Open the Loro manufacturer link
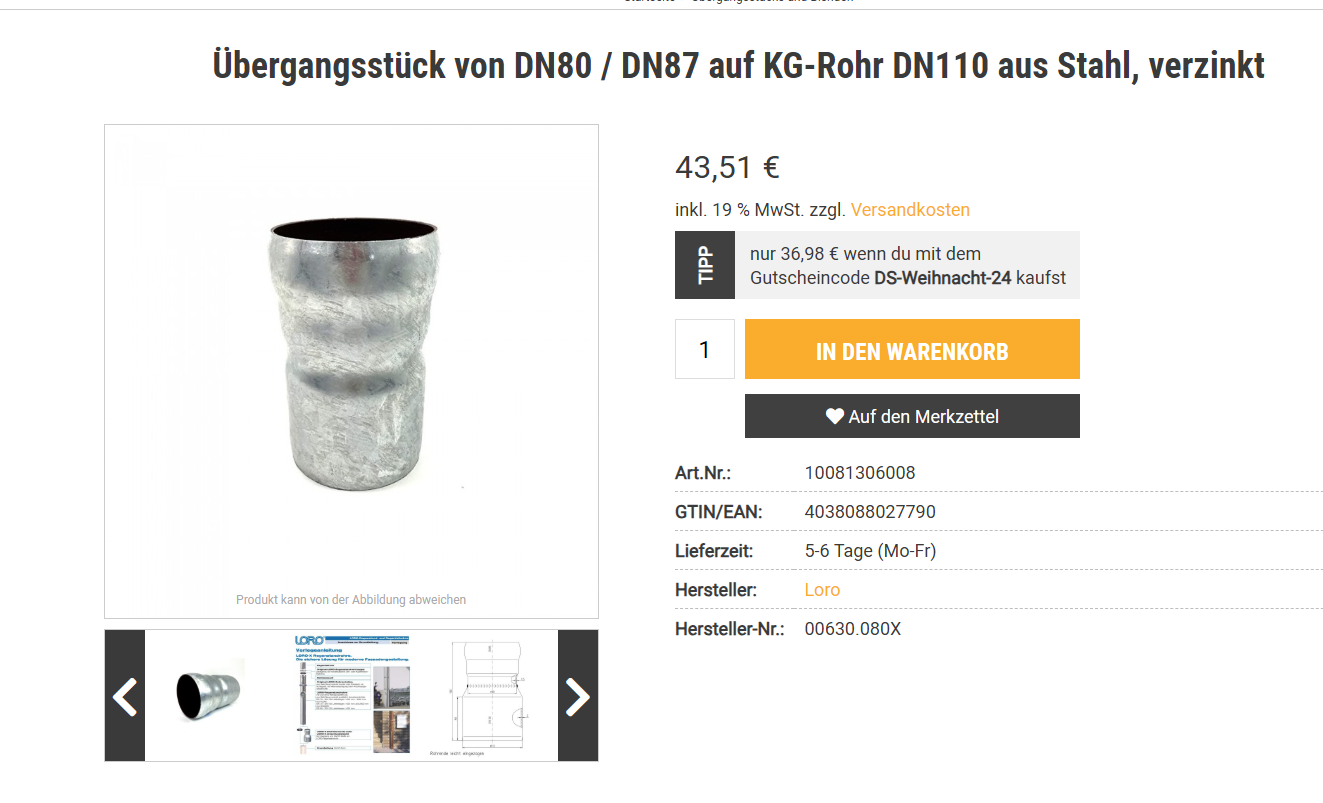Viewport: 1323px width, 803px height. pos(822,590)
